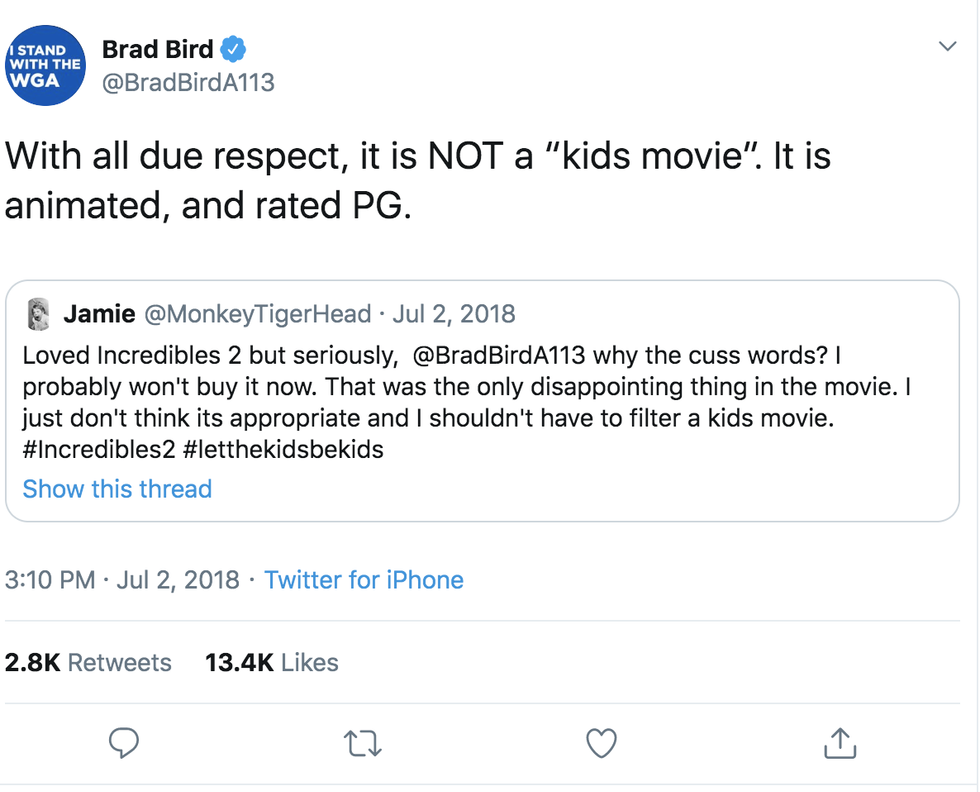This screenshot has height=792, width=980.
Task: Open the tweet options chevron
Action: (947, 47)
